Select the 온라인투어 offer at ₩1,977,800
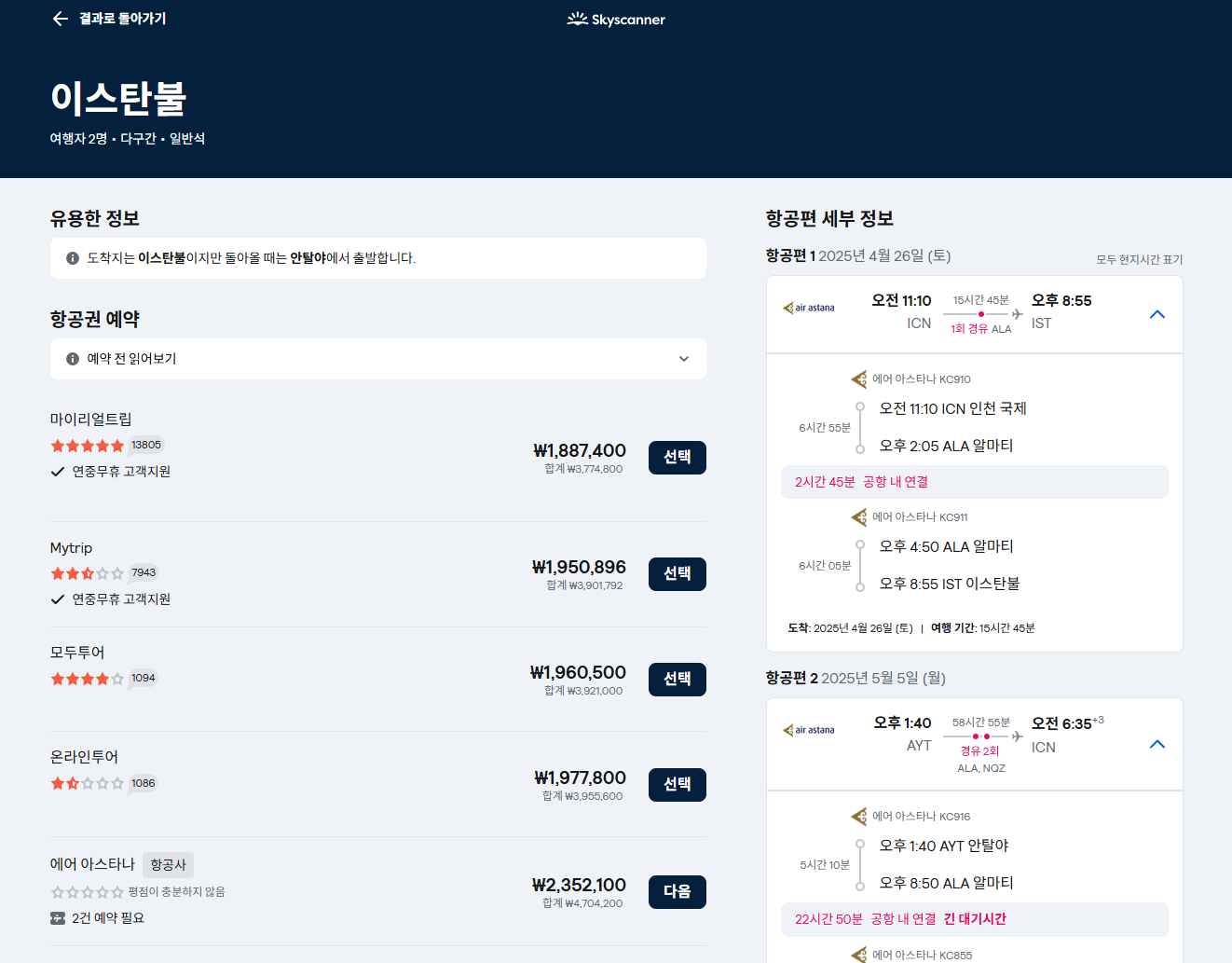Screen dimensions: 1232x963 point(678,785)
